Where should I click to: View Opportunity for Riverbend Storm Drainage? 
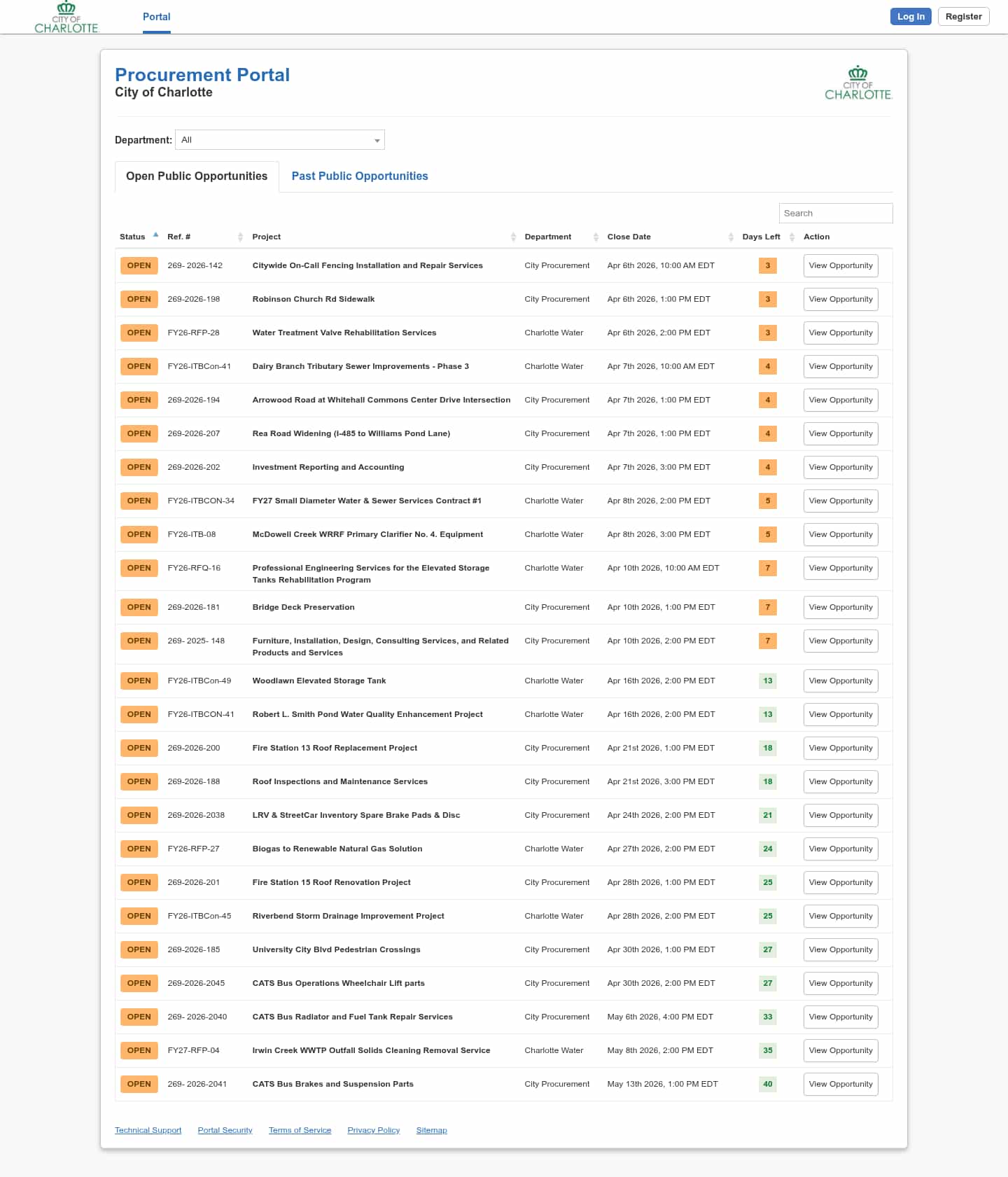[841, 917]
